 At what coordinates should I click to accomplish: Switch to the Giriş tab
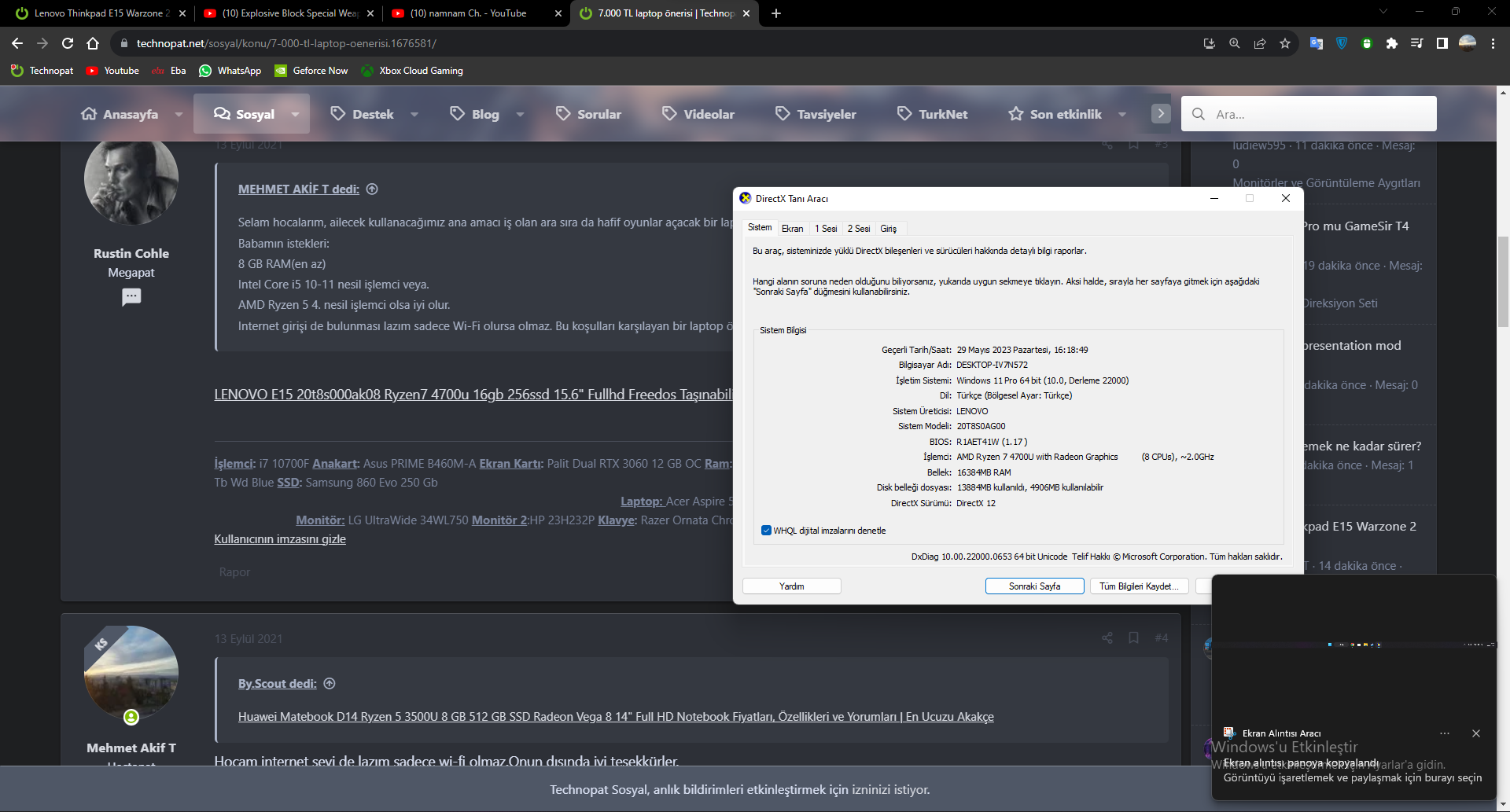click(x=888, y=229)
